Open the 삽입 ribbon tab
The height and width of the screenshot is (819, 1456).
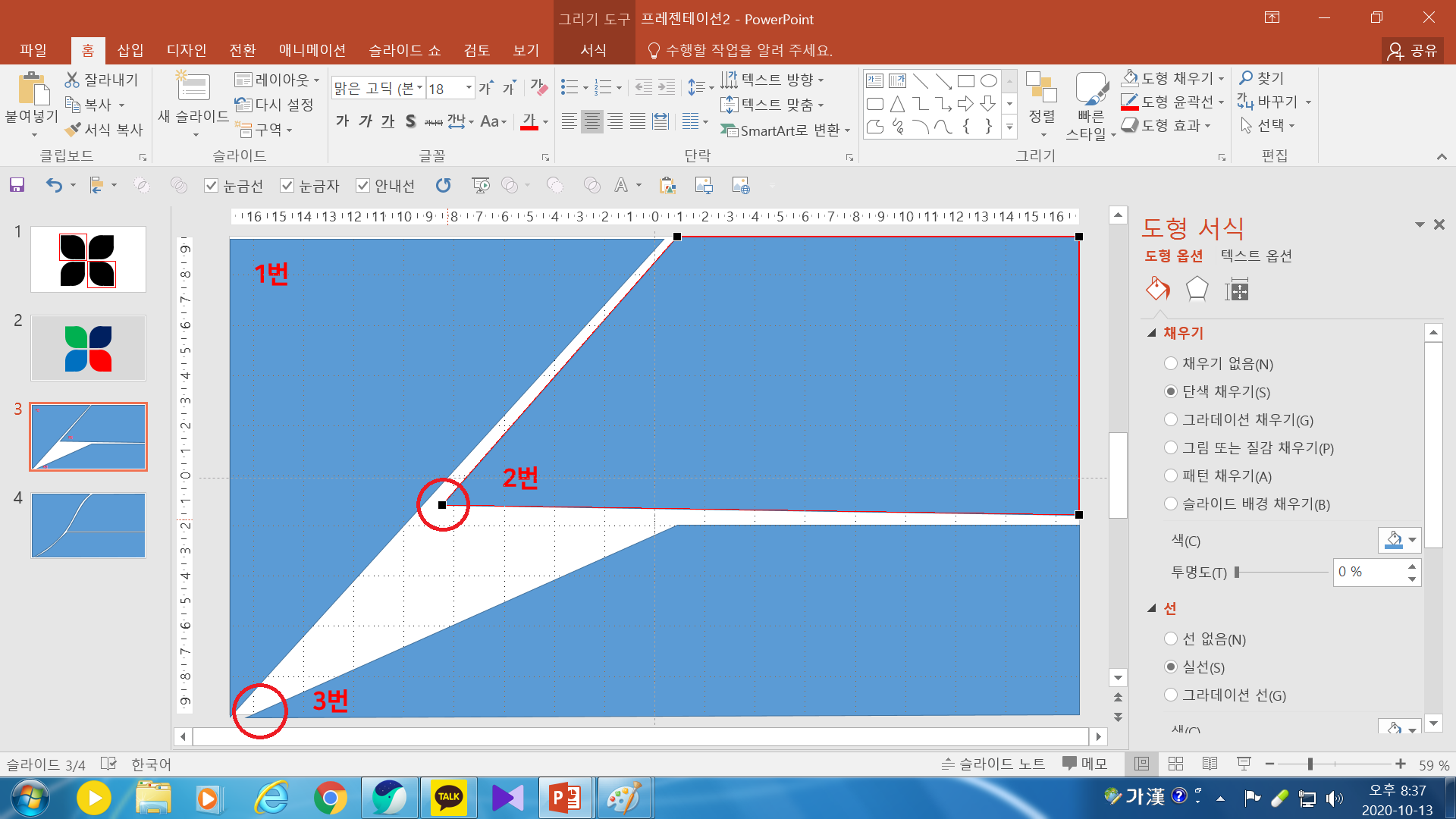130,50
